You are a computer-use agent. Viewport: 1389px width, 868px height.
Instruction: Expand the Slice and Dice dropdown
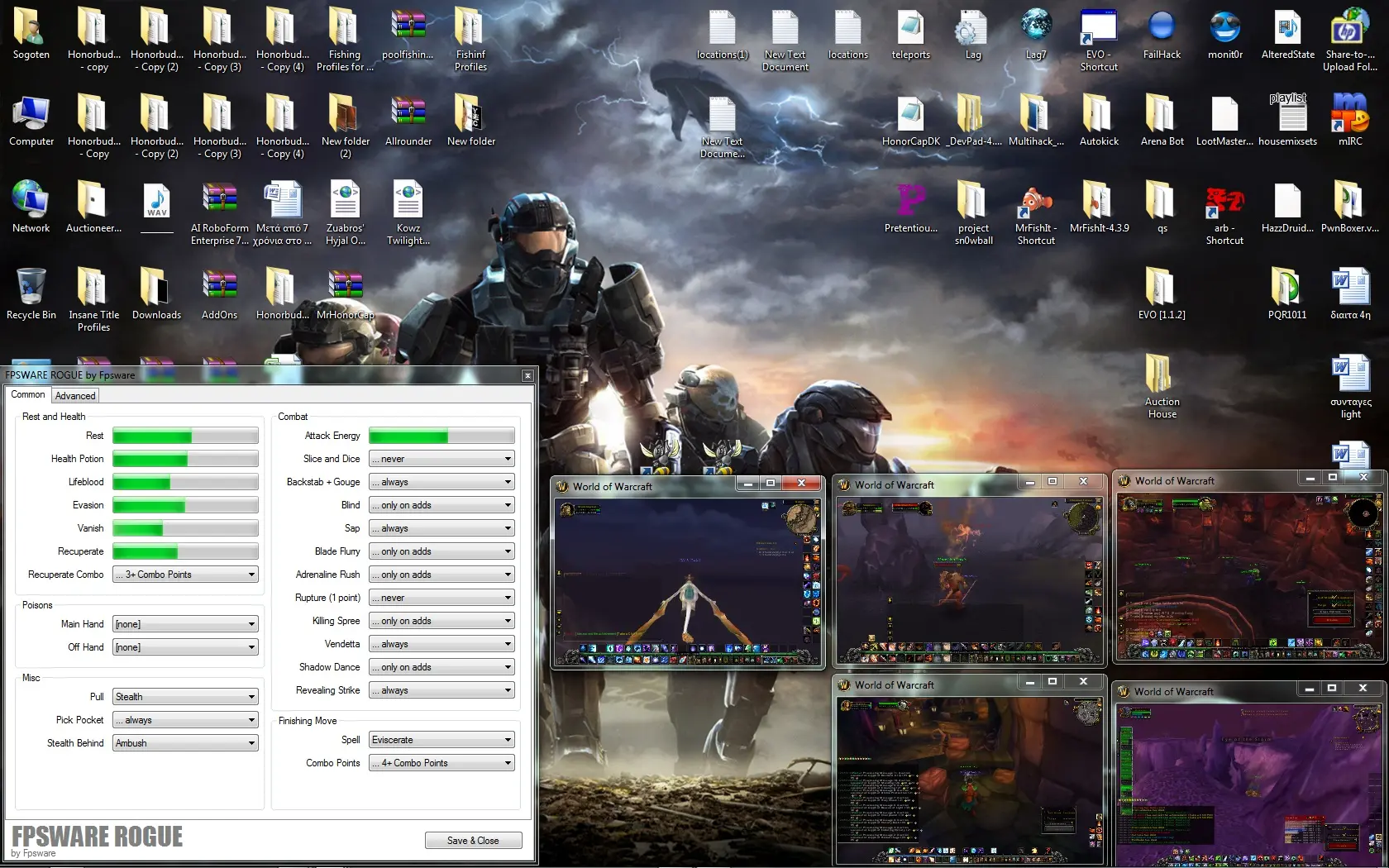(x=442, y=459)
